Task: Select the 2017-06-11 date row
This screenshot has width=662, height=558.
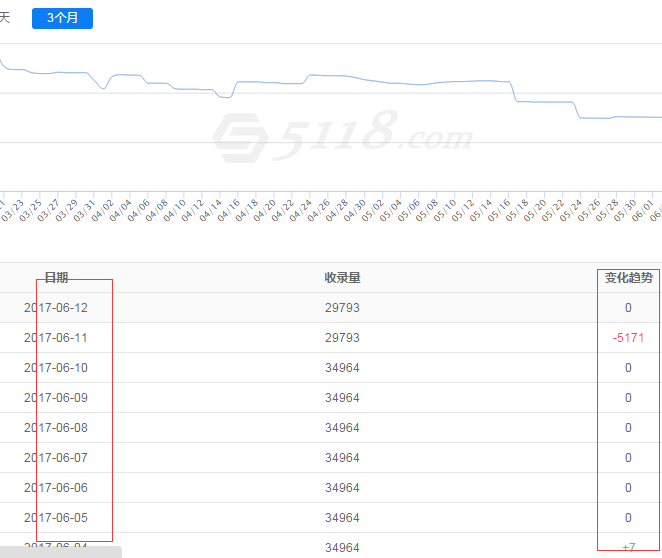Action: (56, 338)
